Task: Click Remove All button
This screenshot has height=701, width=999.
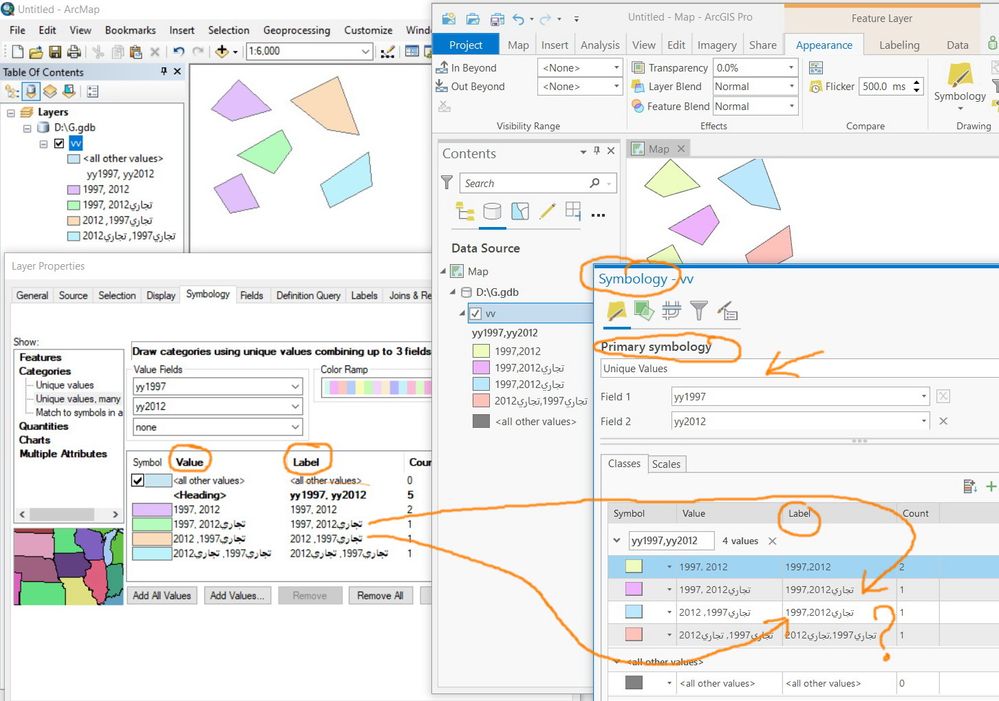Action: pyautogui.click(x=380, y=596)
